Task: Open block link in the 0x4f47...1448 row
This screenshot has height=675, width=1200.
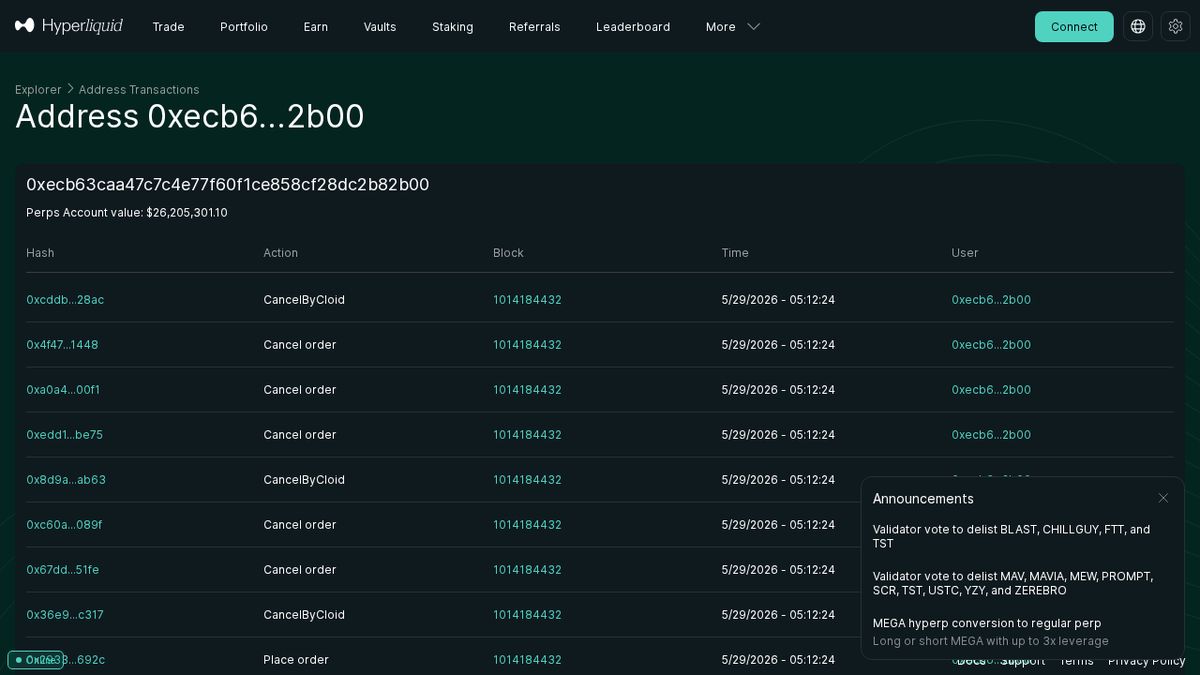Action: (x=527, y=345)
